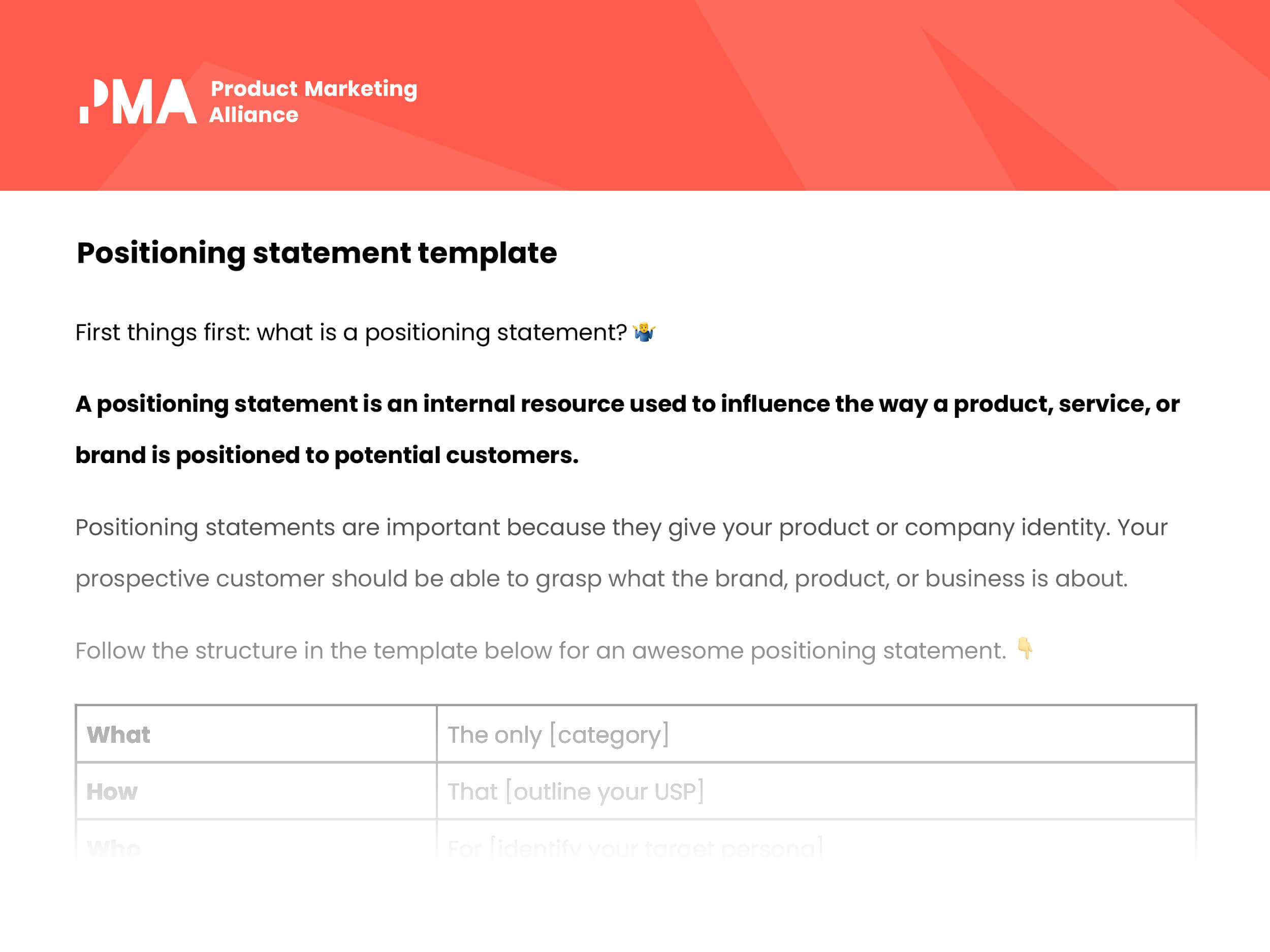Click the shrugging person emoji
Screen dimensions: 1270x952
pos(644,332)
